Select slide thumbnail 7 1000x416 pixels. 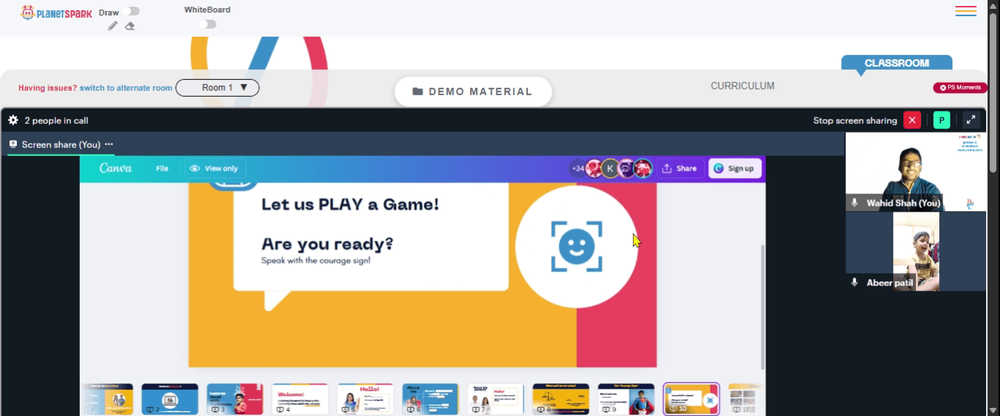click(x=495, y=399)
